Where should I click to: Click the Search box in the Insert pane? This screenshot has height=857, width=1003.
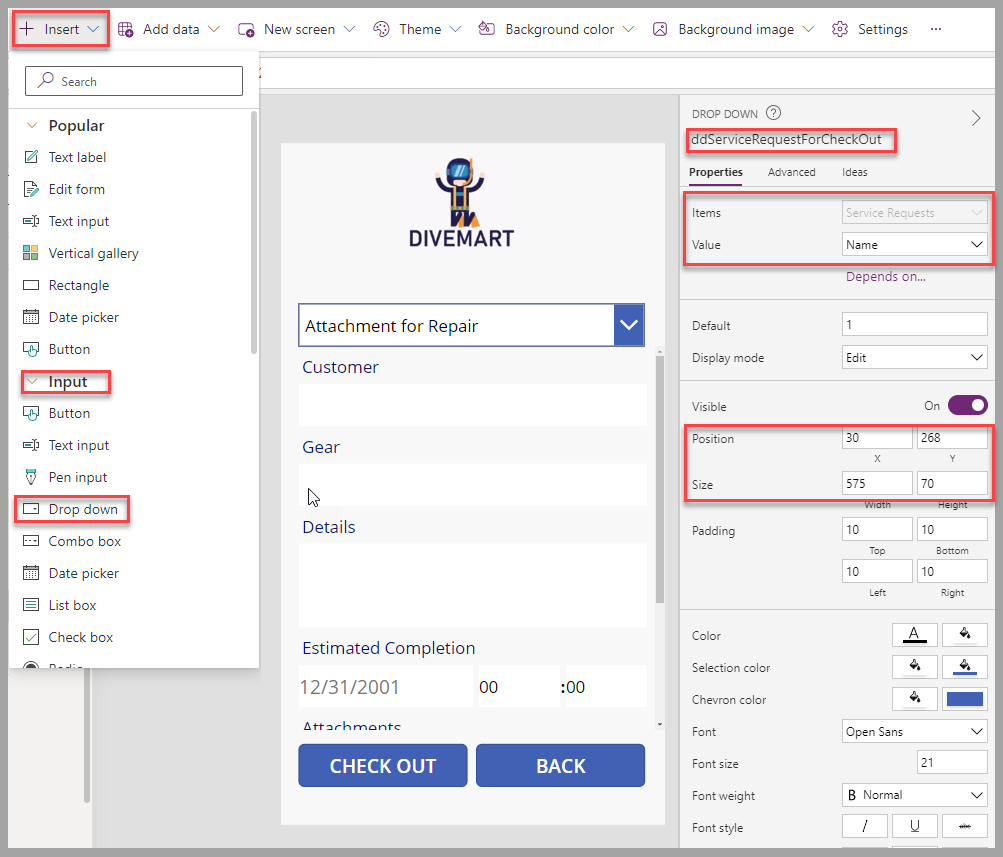(x=133, y=81)
